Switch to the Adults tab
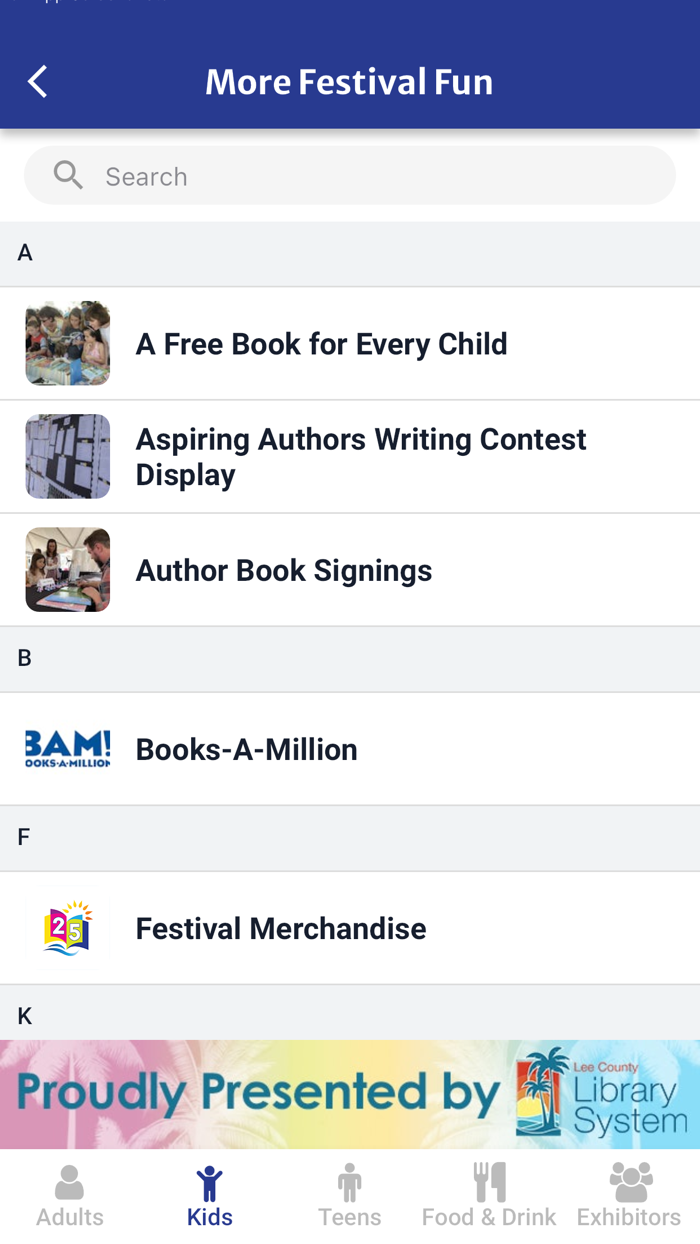The image size is (700, 1244). click(68, 1195)
